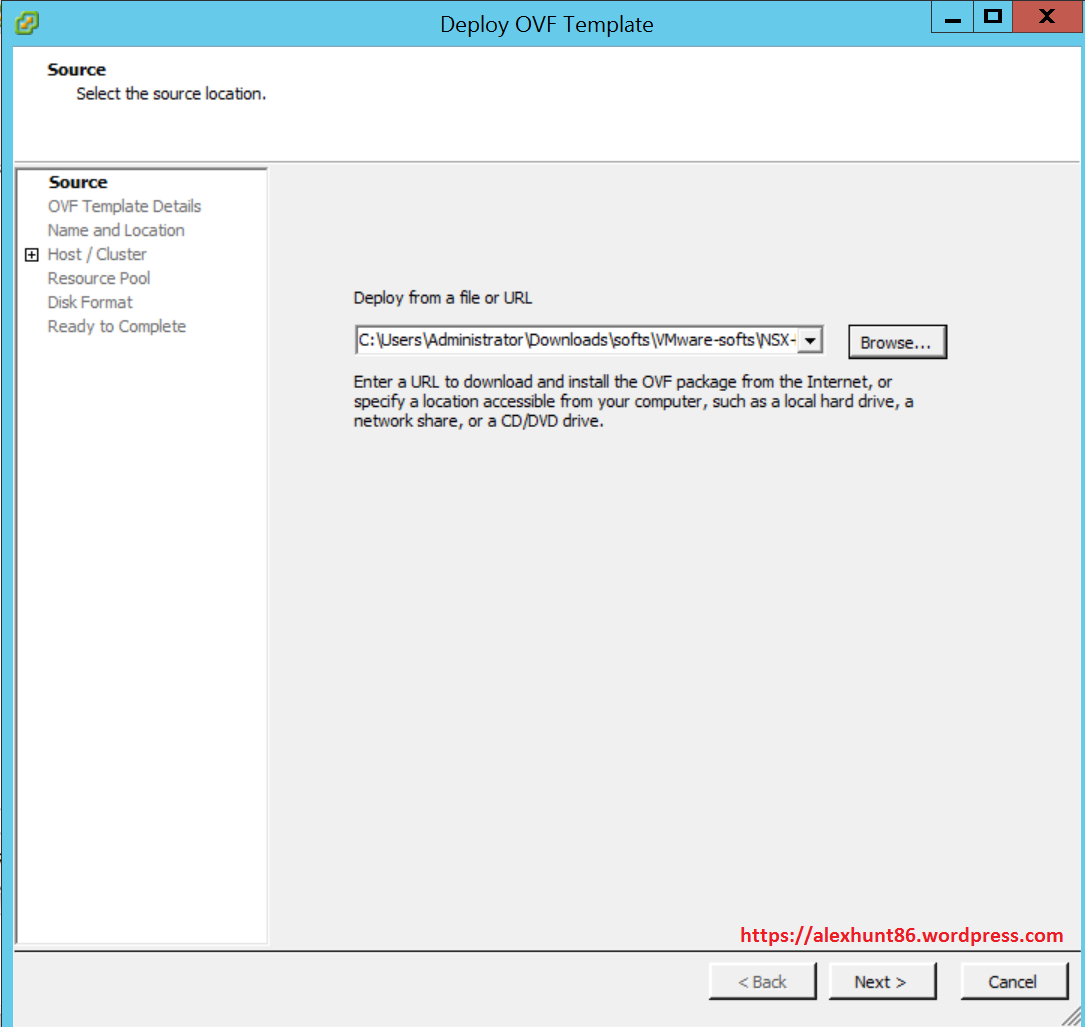The image size is (1085, 1027).
Task: Click the Next > button
Action: tap(882, 981)
